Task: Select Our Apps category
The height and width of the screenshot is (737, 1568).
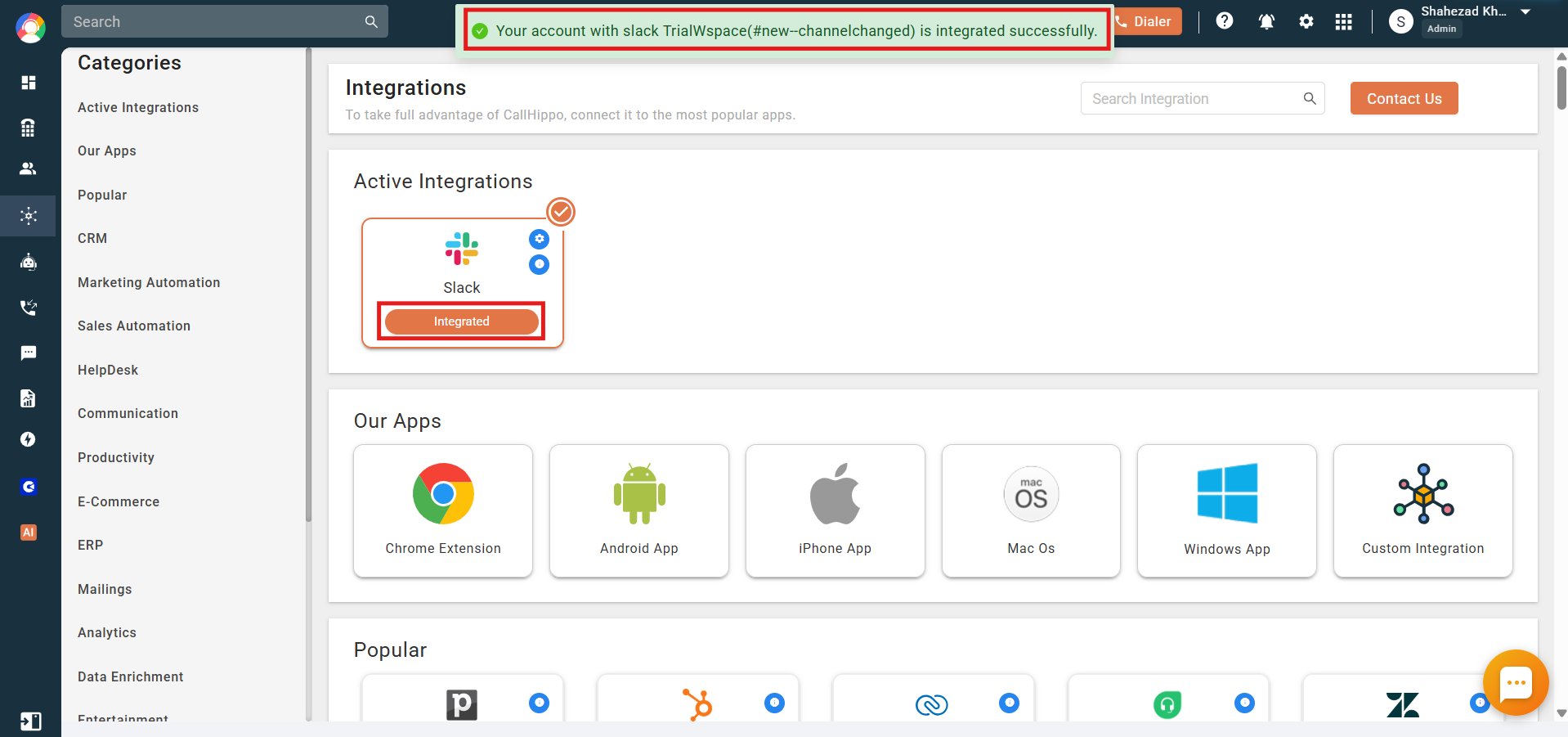Action: tap(107, 151)
